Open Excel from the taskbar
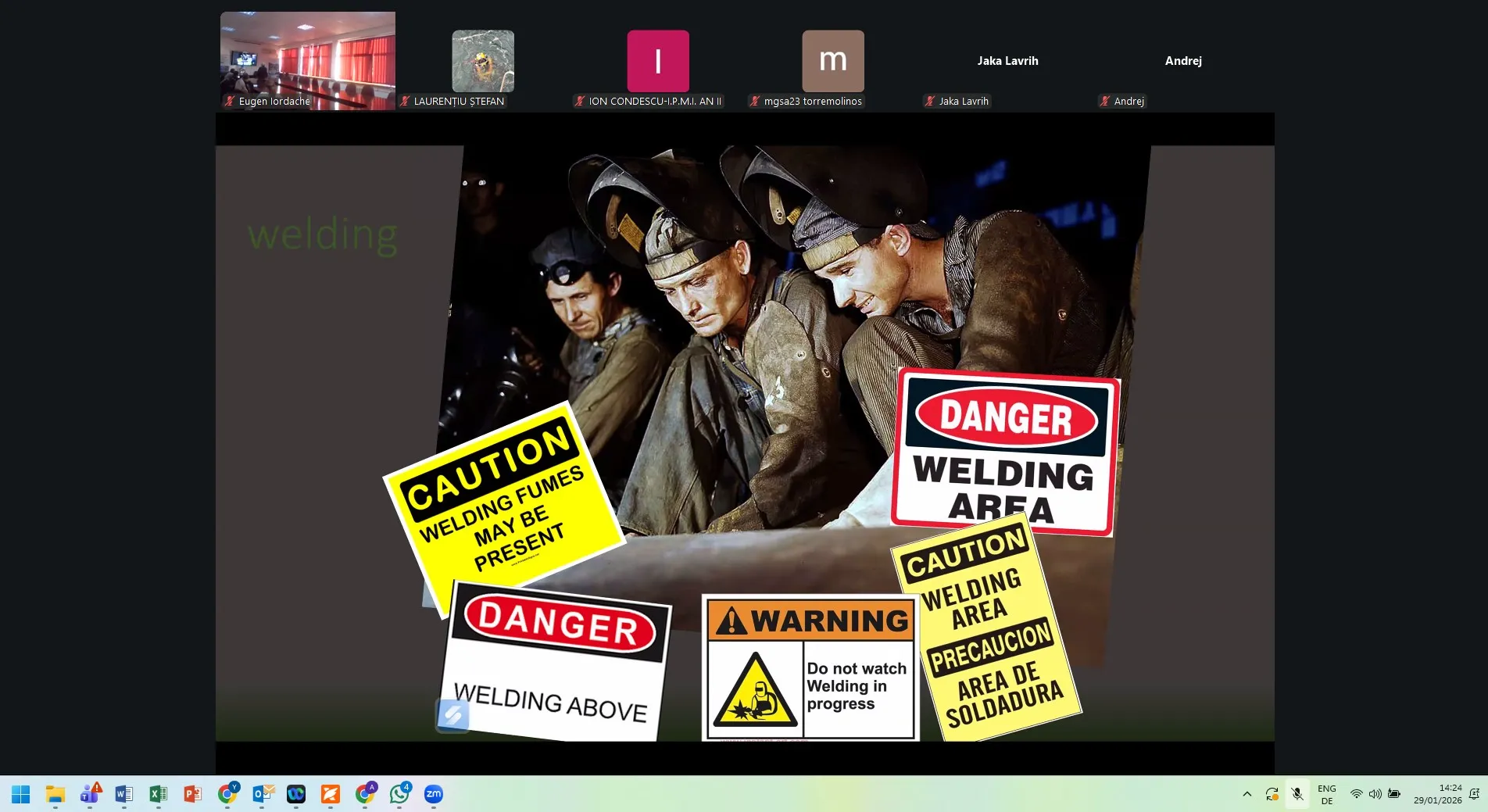This screenshot has height=812, width=1488. 158,794
